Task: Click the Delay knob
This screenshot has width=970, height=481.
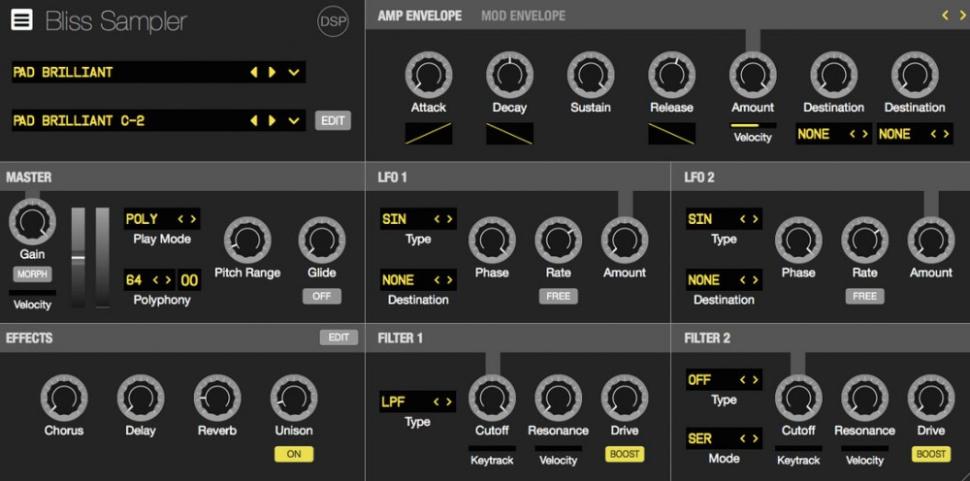Action: pos(140,398)
